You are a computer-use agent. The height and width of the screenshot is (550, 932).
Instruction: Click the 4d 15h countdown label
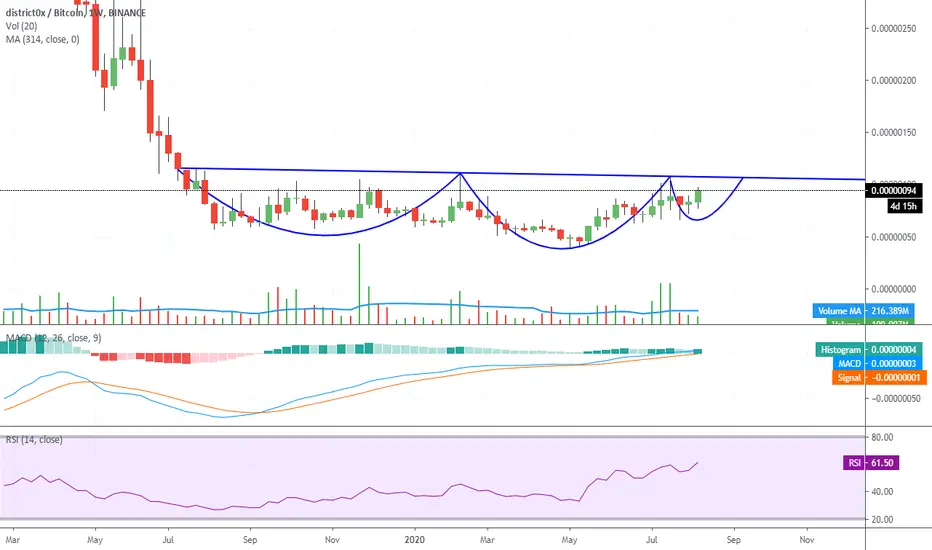click(903, 206)
